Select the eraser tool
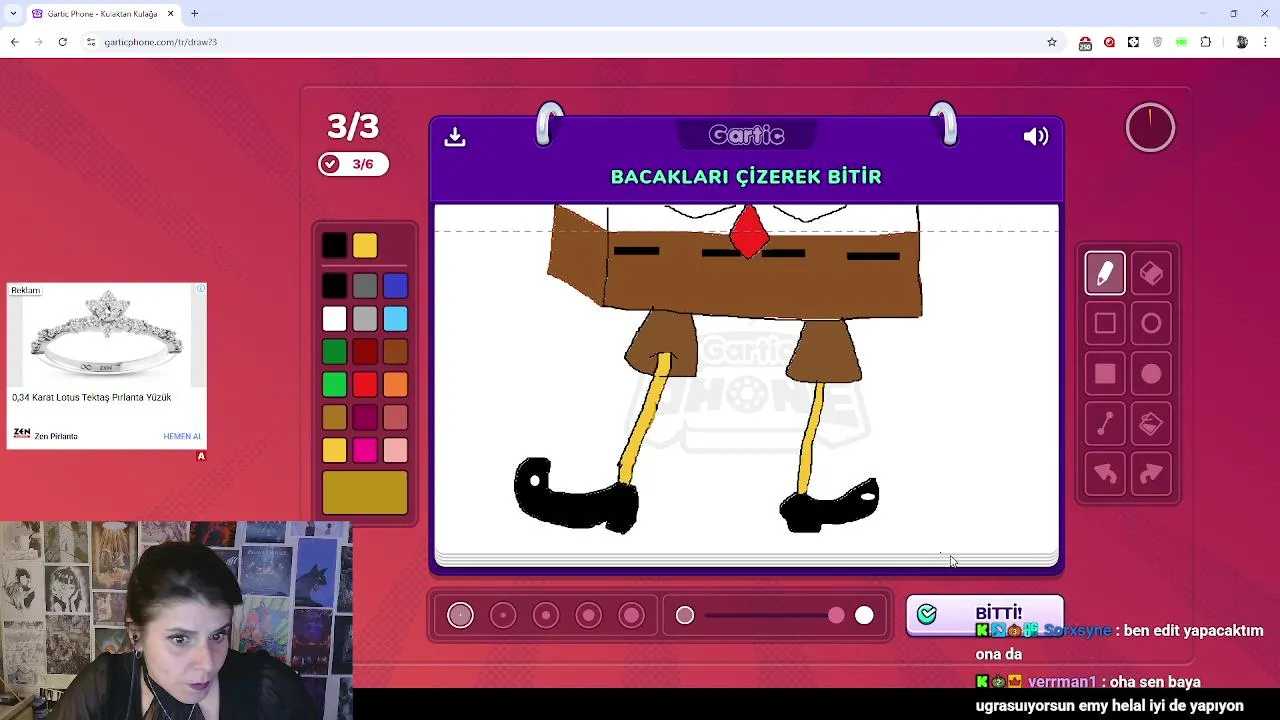 coord(1151,274)
